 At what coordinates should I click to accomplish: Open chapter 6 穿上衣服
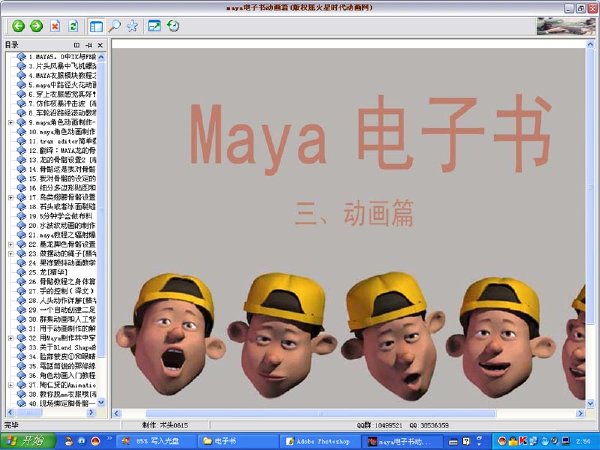[x=62, y=94]
